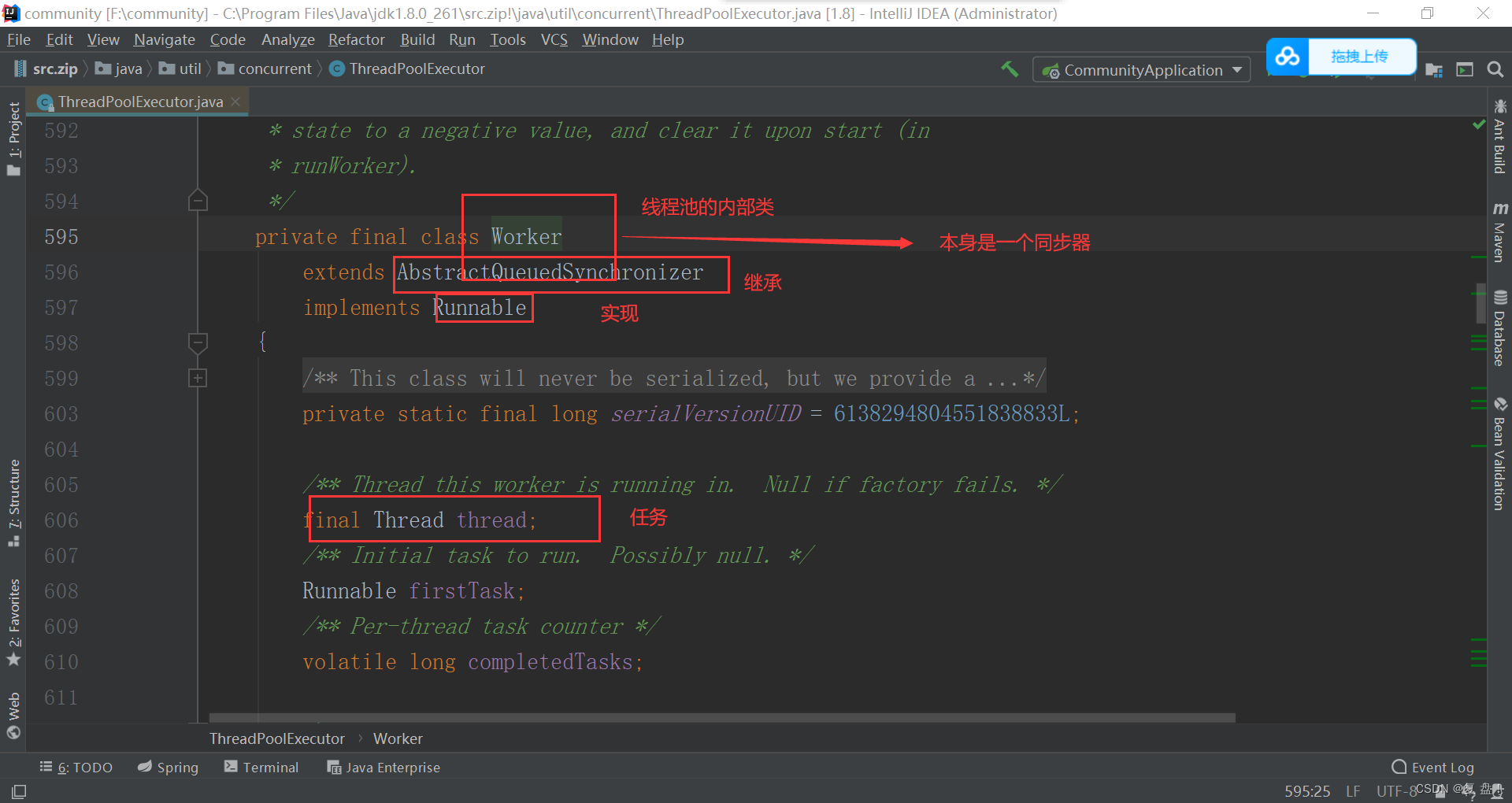Open the Maven side panel
1512x803 pixels.
pos(1499,231)
